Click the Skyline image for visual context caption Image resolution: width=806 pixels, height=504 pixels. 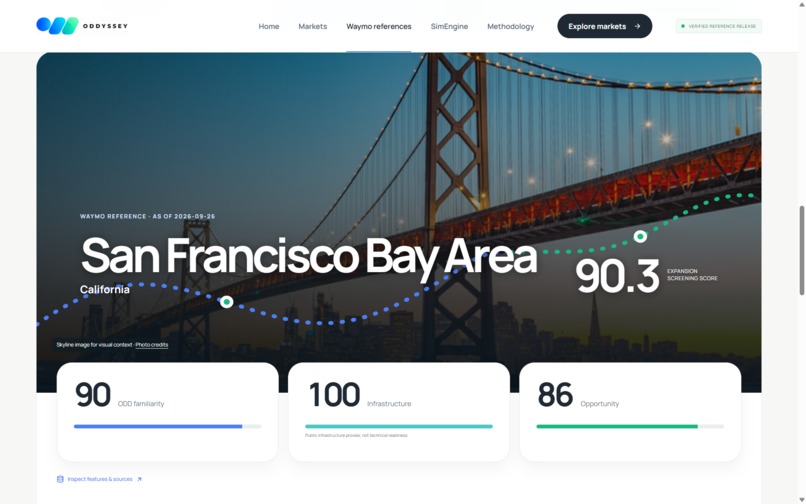(x=94, y=345)
